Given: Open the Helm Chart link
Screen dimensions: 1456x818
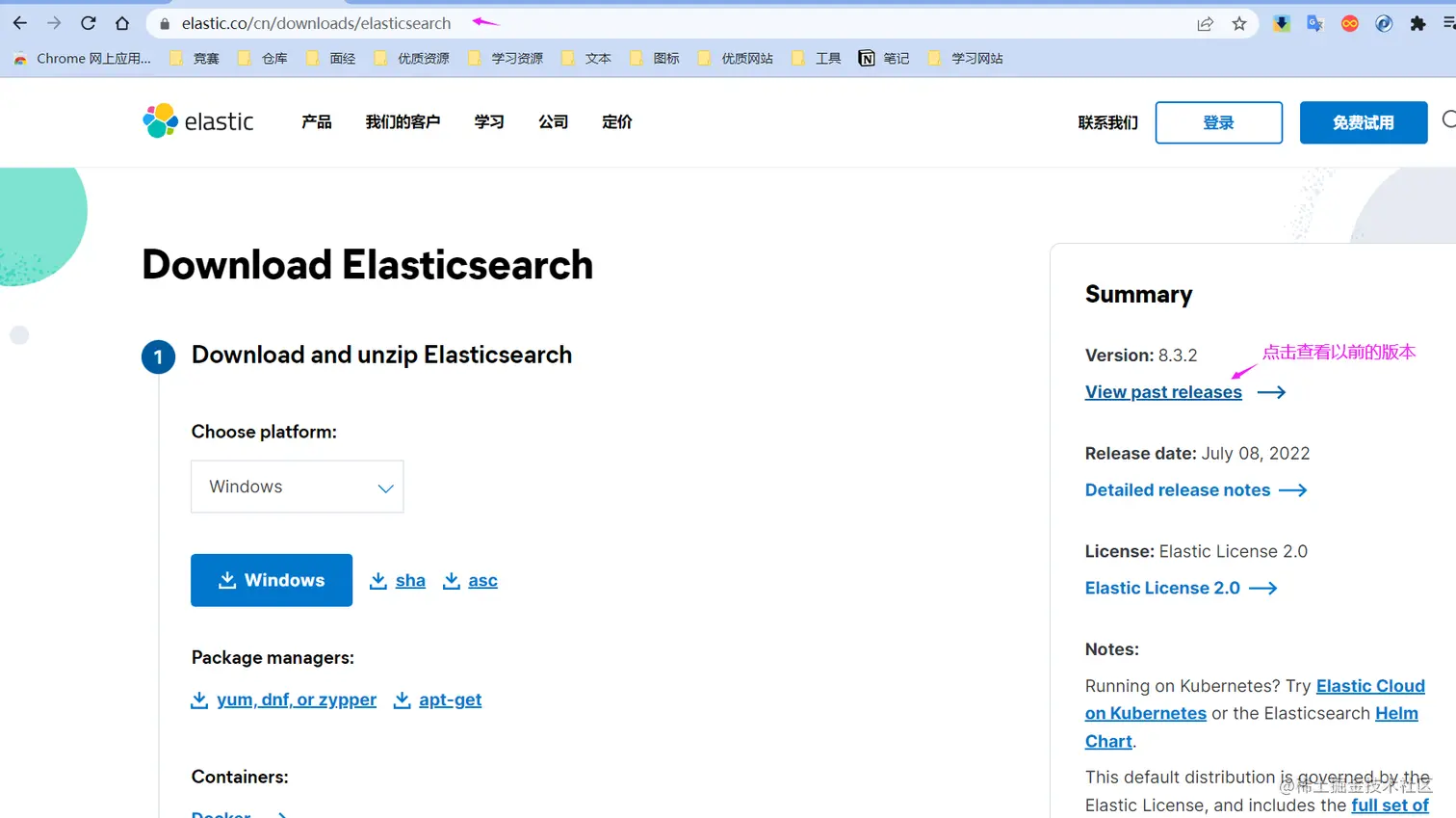Looking at the screenshot, I should coord(1396,714).
